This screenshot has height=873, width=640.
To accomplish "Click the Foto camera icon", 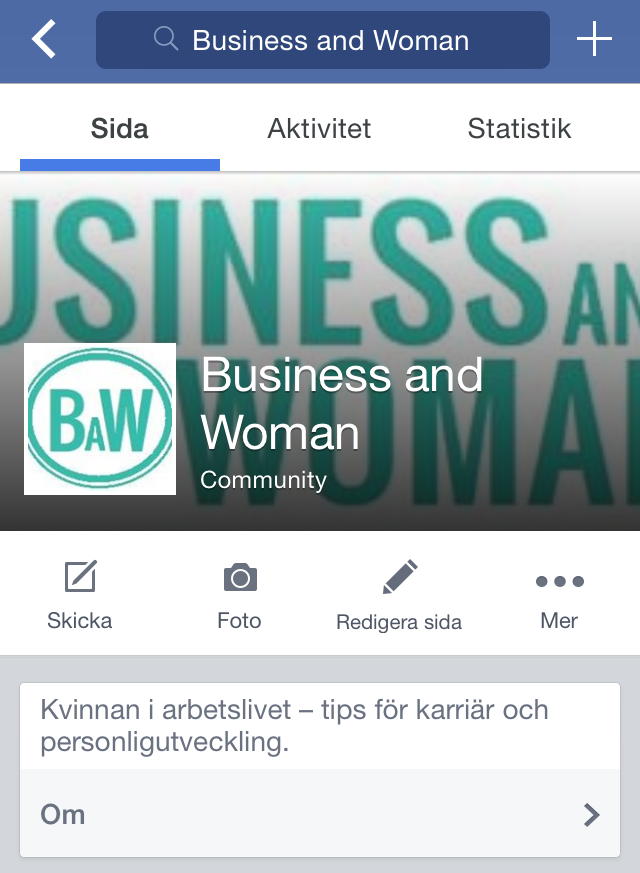I will point(240,577).
